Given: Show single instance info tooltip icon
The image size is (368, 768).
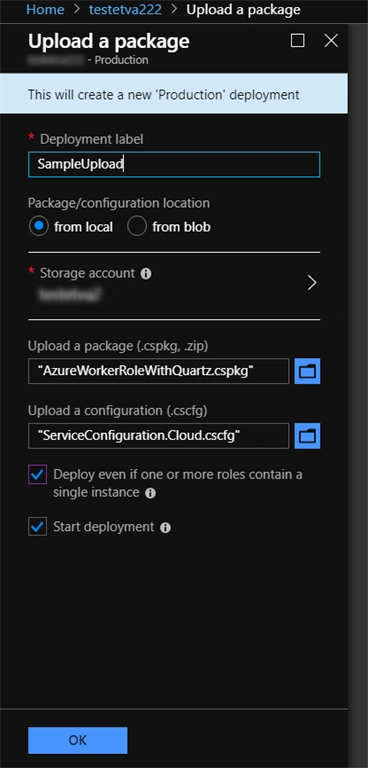Looking at the screenshot, I should pos(150,493).
